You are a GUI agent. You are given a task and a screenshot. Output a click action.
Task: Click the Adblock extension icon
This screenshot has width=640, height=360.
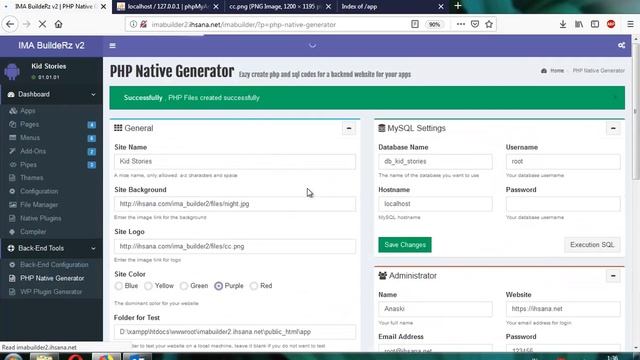(611, 24)
